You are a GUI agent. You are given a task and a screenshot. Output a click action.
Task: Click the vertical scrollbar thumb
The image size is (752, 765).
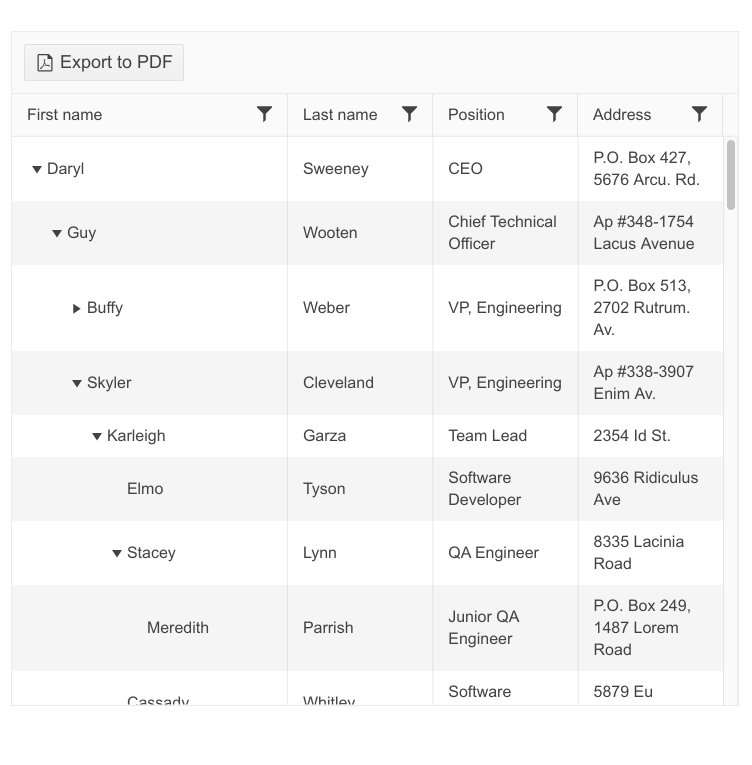click(x=731, y=175)
